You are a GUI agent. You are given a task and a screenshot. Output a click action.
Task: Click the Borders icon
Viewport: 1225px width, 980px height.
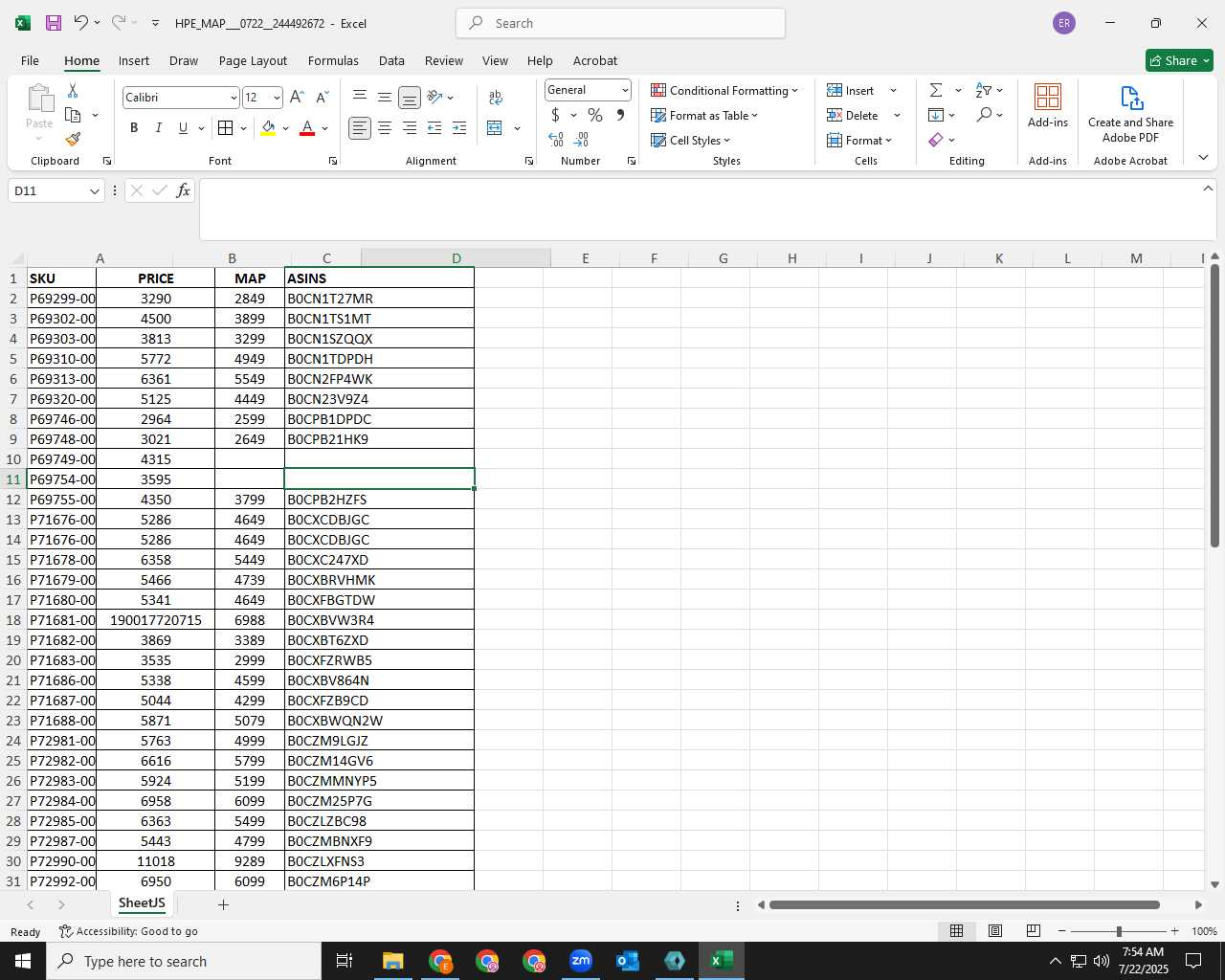click(x=226, y=128)
